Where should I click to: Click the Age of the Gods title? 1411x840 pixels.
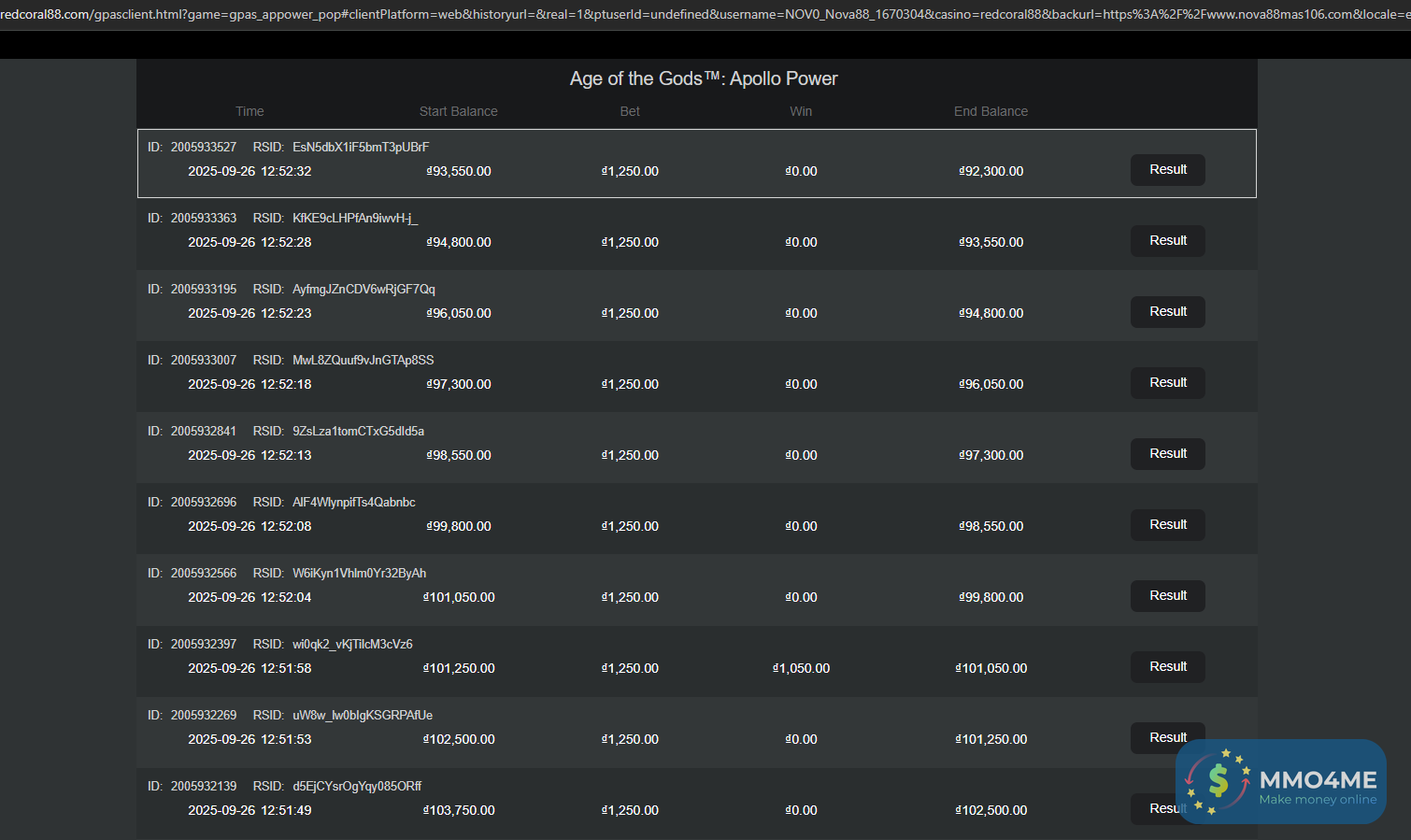click(x=704, y=78)
